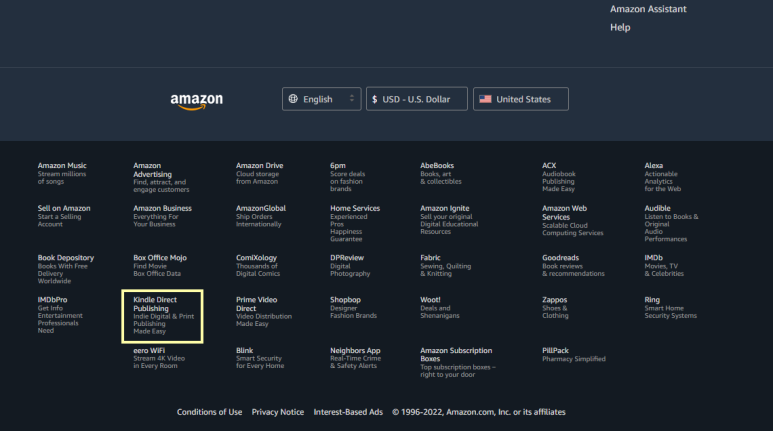Open Neighbors App link
Viewport: 773px width, 431px height.
[355, 358]
